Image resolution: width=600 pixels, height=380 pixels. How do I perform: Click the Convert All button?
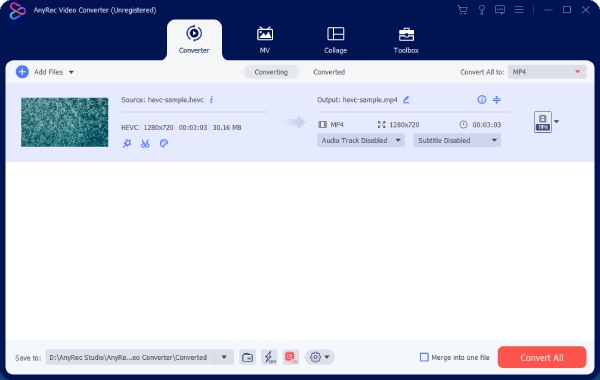point(542,357)
